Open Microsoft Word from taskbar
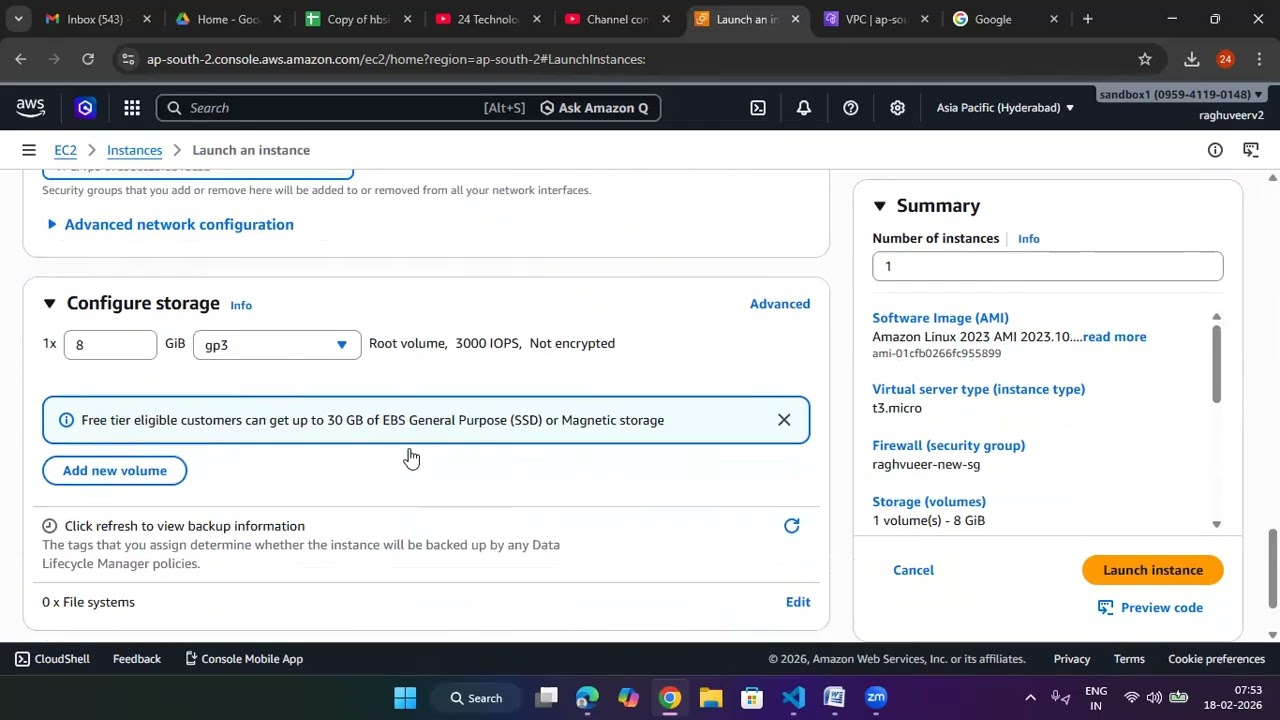 pos(834,698)
